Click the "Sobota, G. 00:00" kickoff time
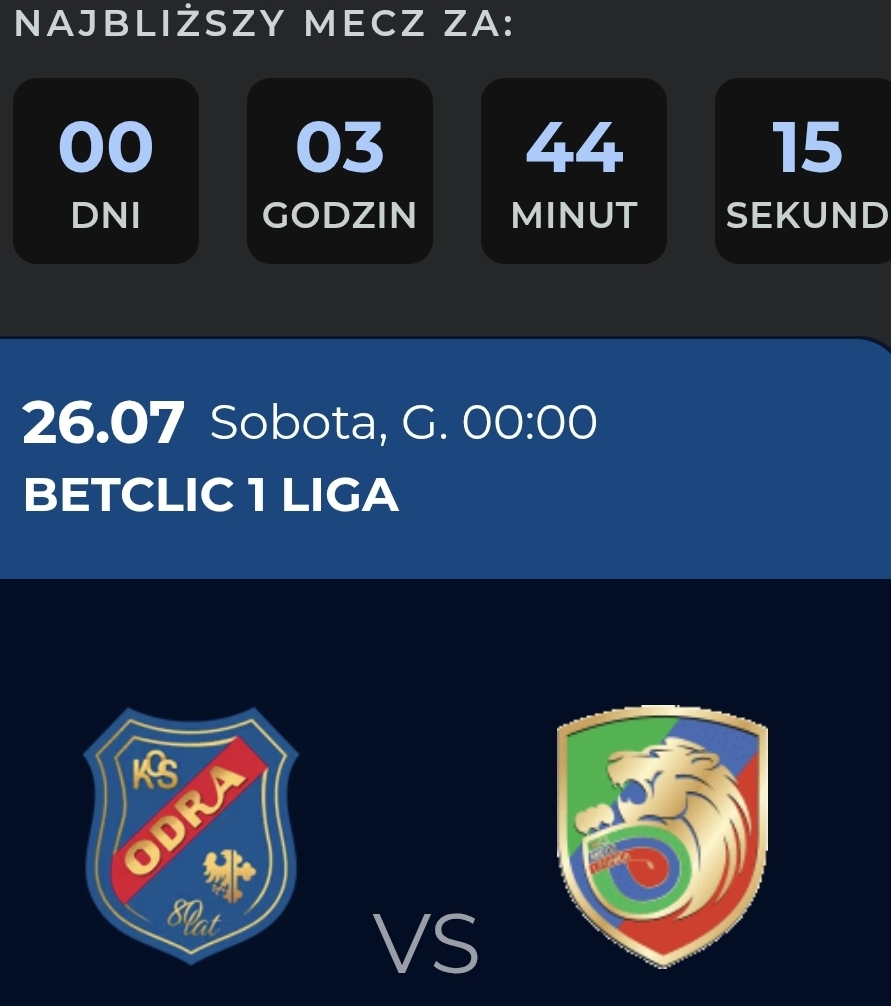 click(403, 424)
